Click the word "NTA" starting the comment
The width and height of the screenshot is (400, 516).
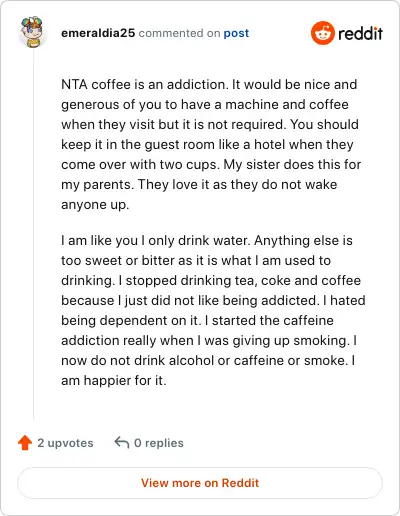[74, 84]
